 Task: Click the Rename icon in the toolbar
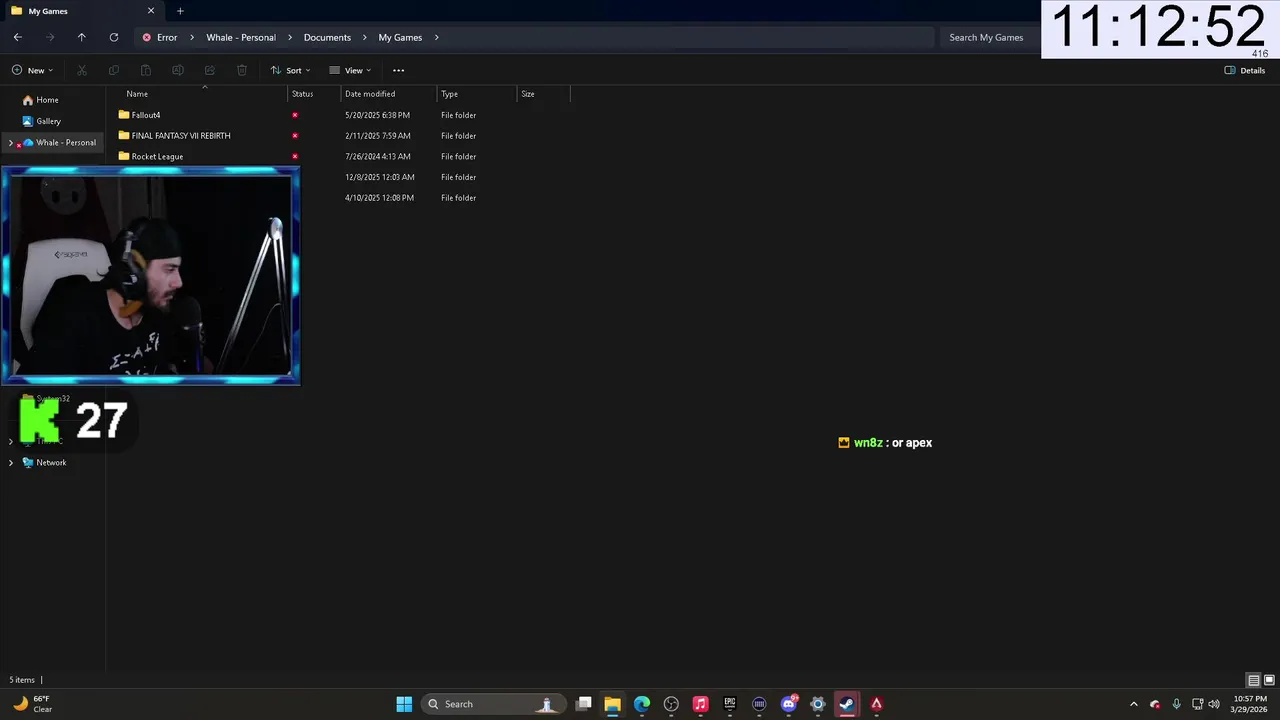178,70
